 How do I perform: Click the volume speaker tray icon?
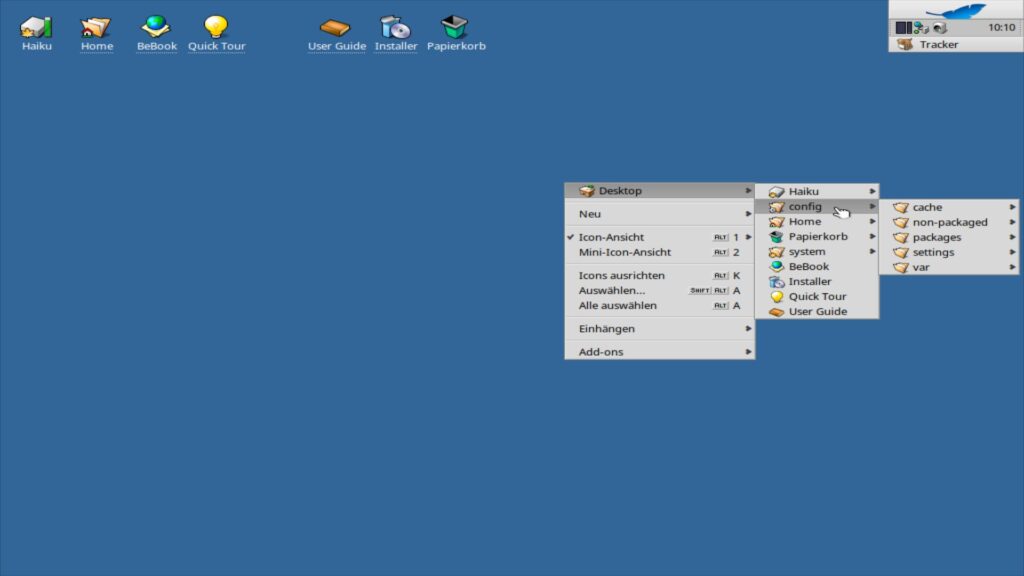click(939, 27)
